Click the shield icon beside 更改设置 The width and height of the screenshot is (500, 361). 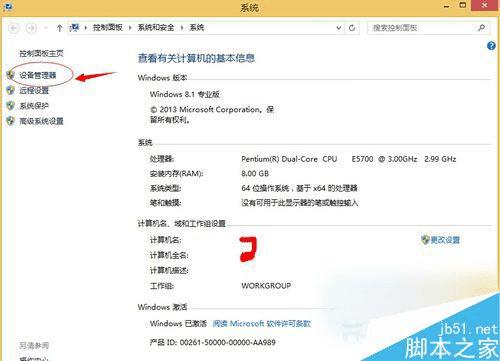pyautogui.click(x=425, y=240)
